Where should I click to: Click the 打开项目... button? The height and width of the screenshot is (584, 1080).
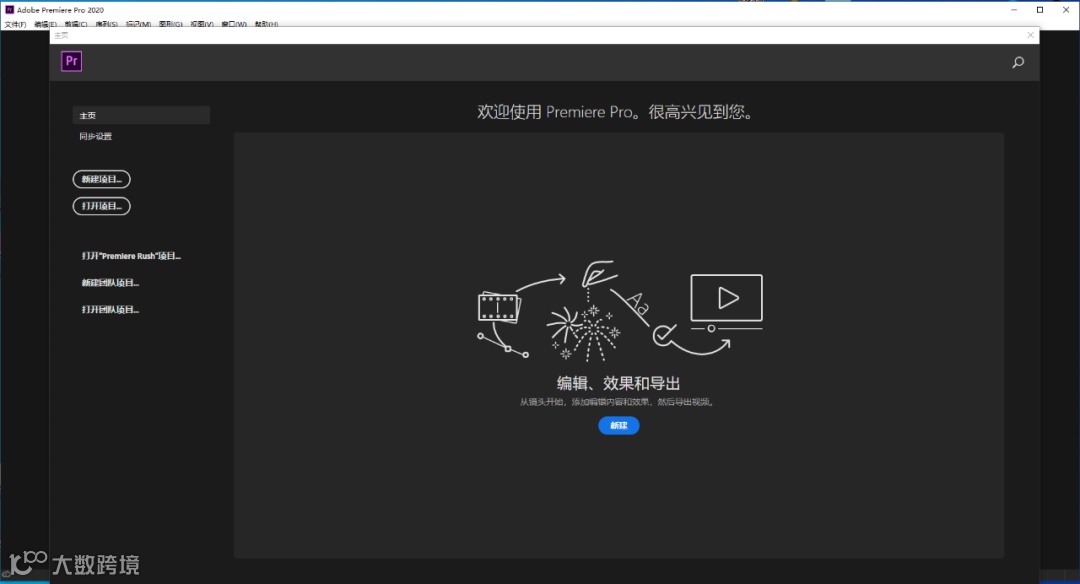point(101,206)
